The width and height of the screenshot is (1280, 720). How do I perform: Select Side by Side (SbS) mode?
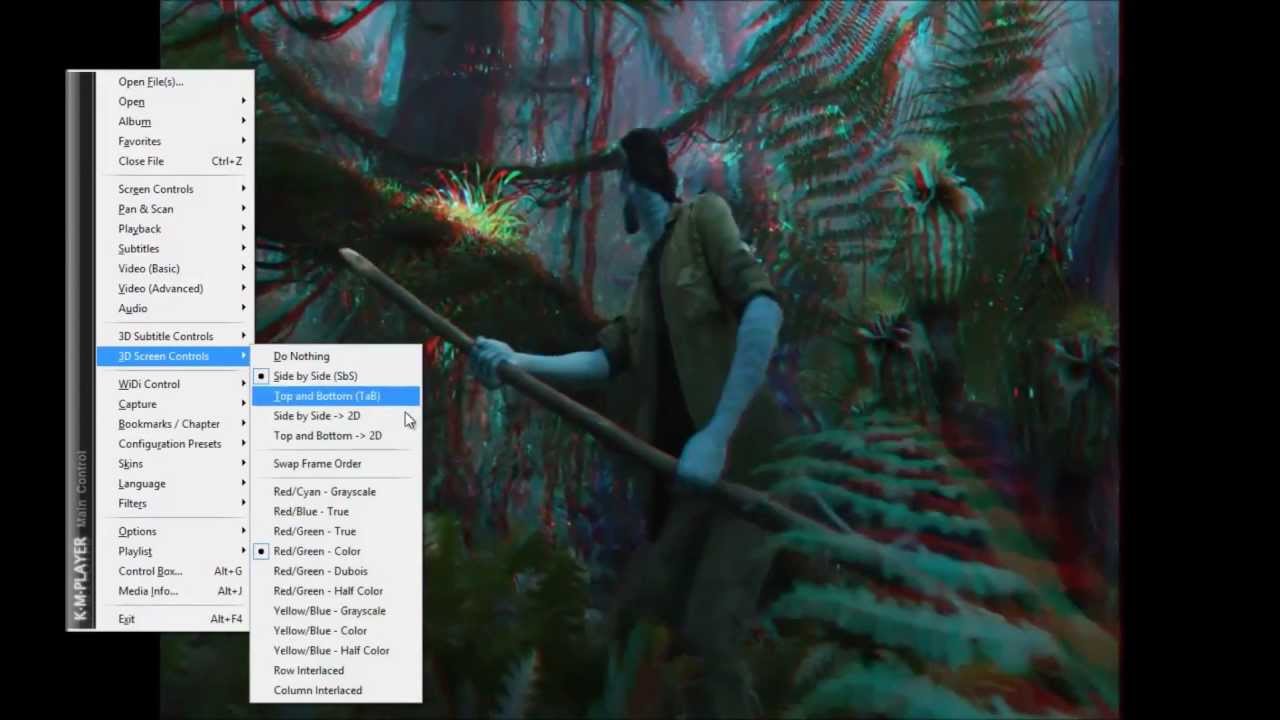coord(335,376)
